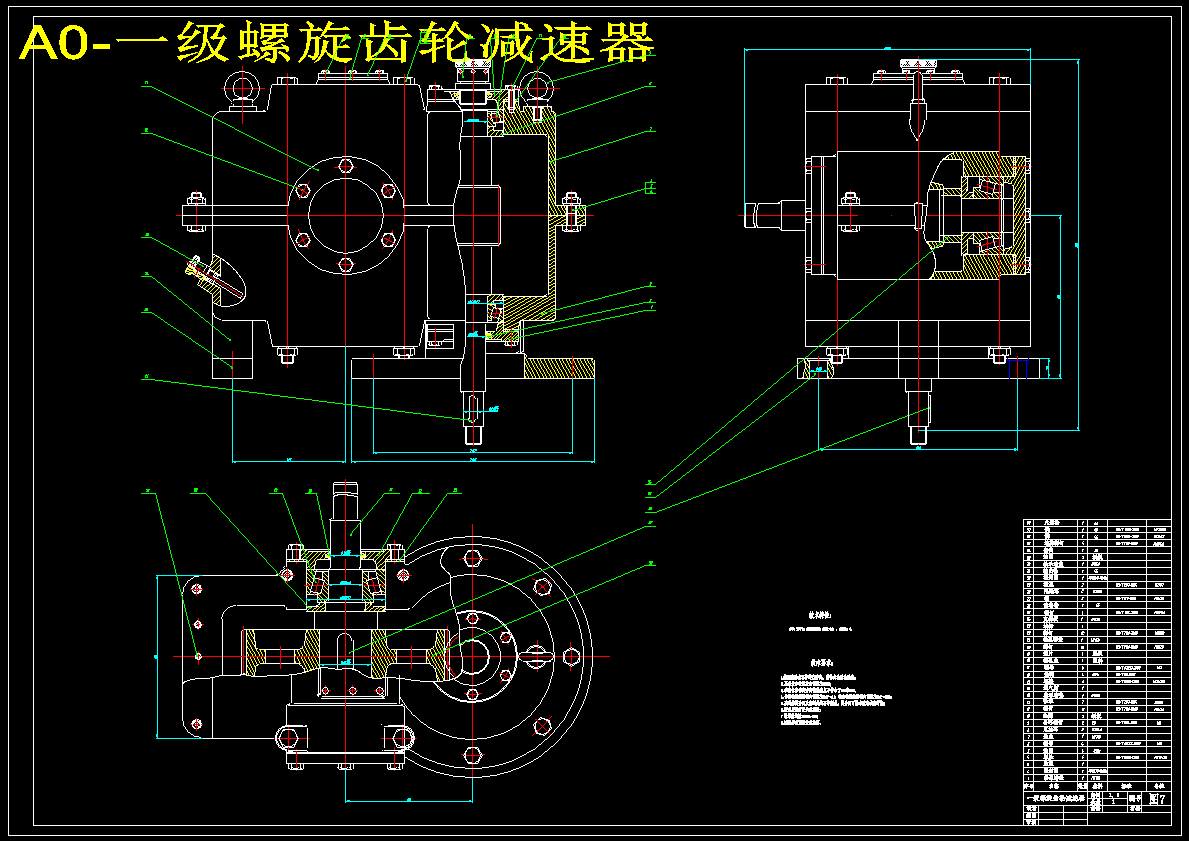Click the parts list table header row
The image size is (1189, 841).
point(1097,787)
